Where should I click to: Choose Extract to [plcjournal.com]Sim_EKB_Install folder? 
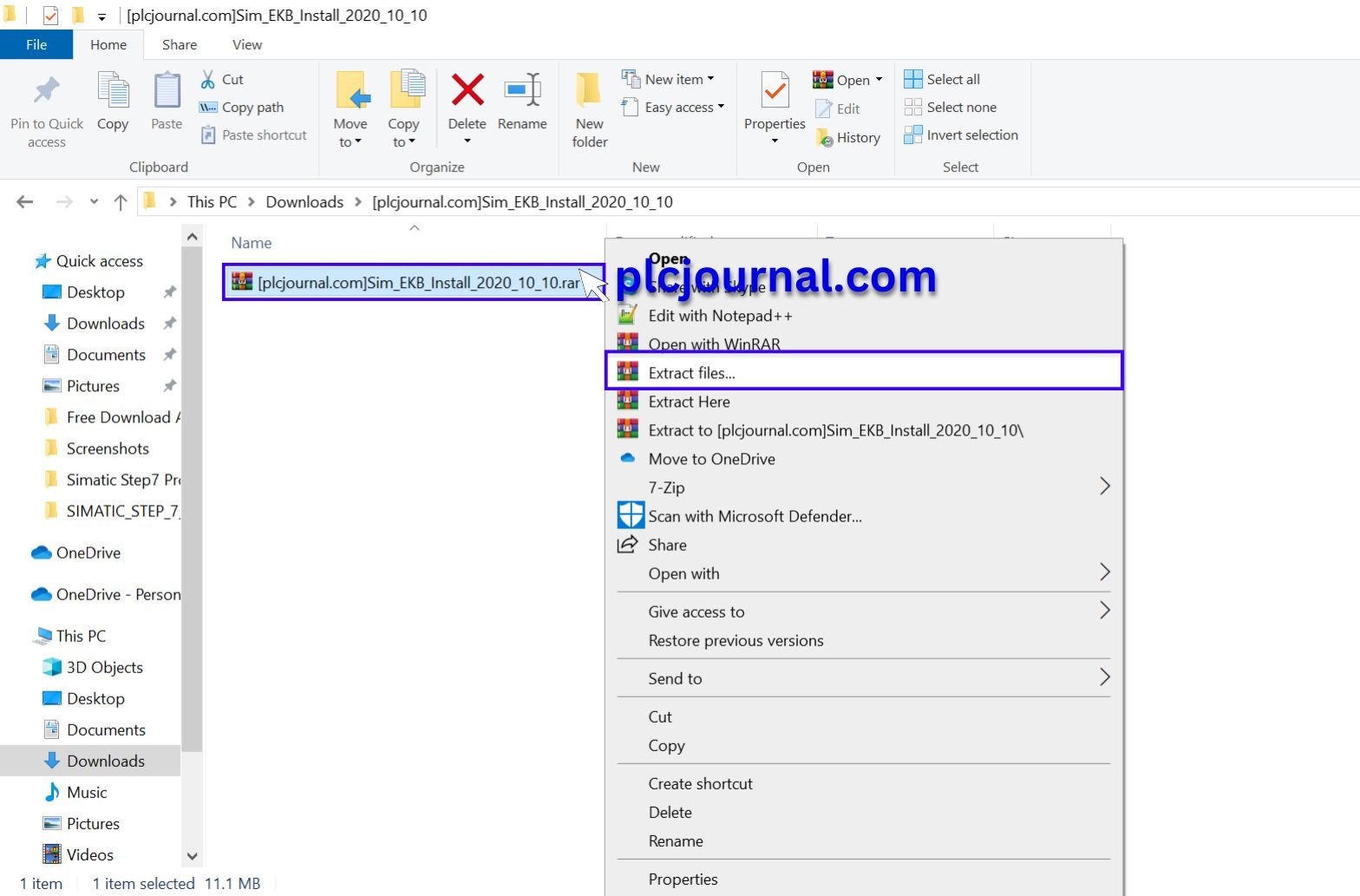click(863, 430)
